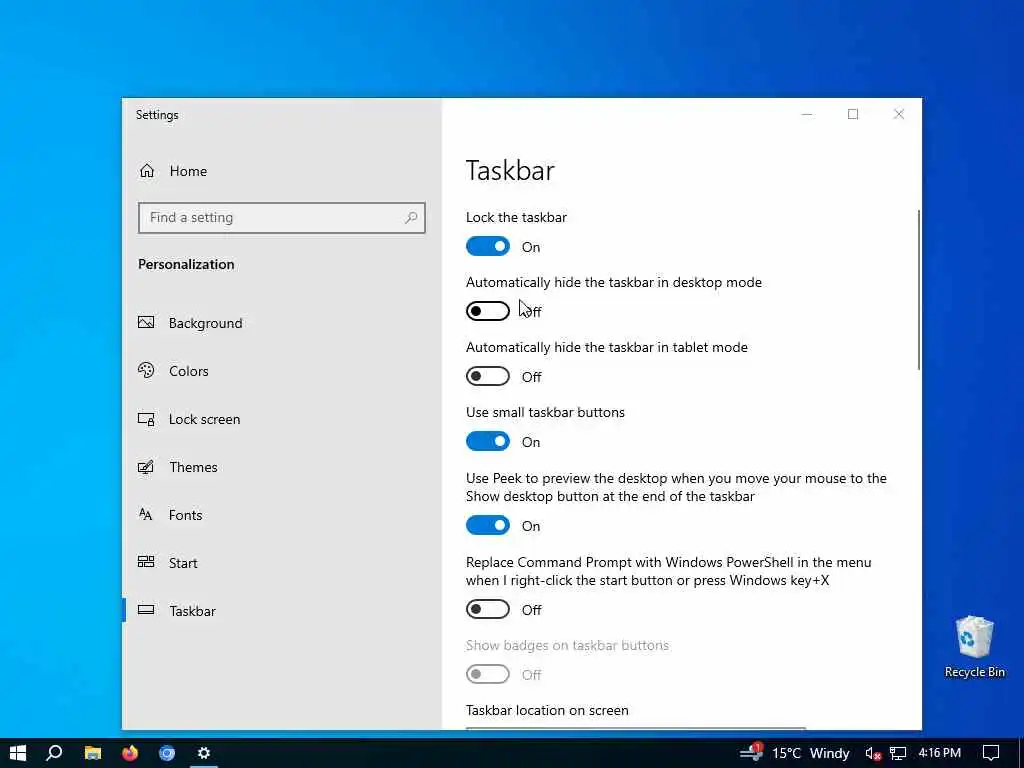Screen dimensions: 1024x768
Task: Click the 'Taskbar location on screen' label
Action: [x=547, y=710]
